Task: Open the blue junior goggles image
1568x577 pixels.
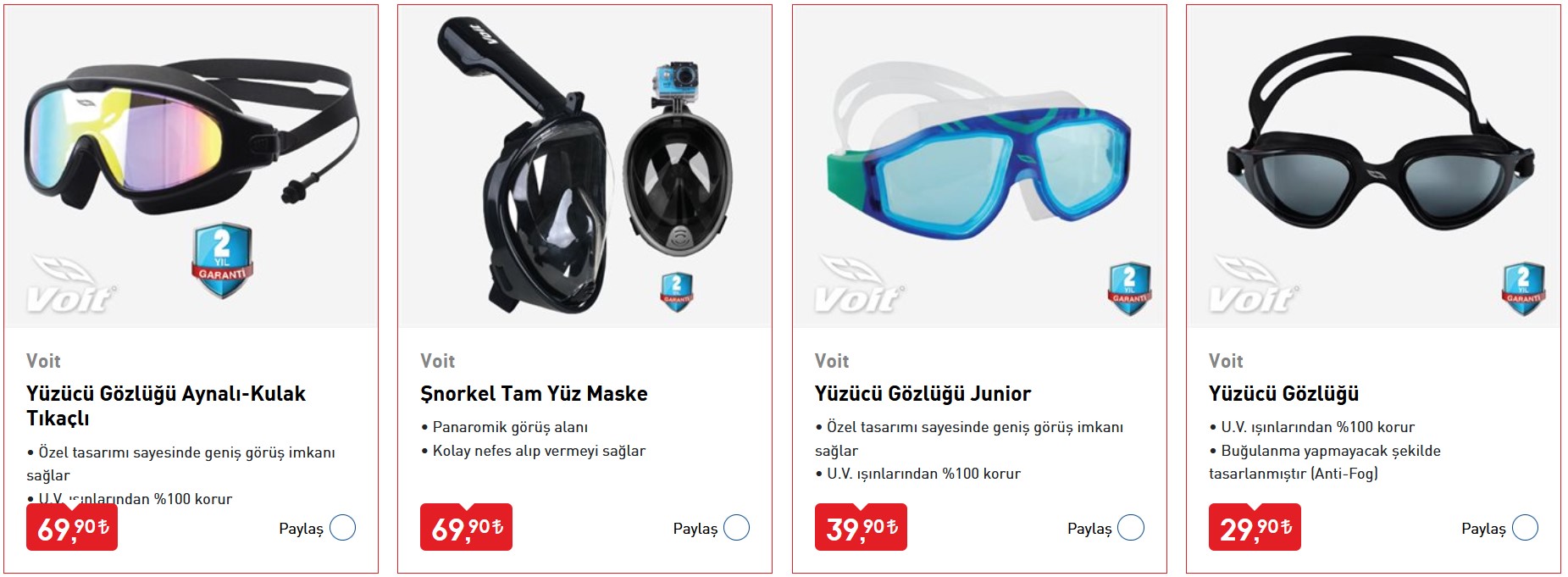Action: pos(979,168)
